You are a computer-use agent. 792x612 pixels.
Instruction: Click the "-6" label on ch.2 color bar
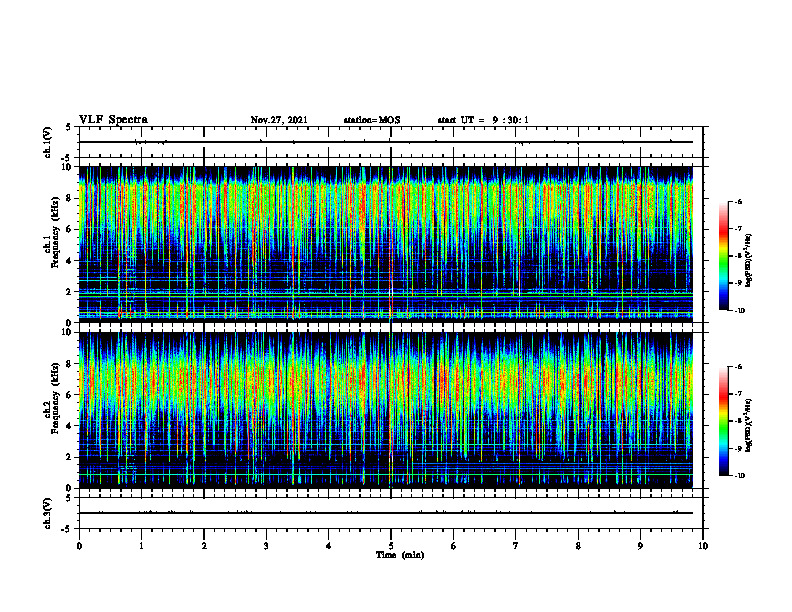[738, 367]
